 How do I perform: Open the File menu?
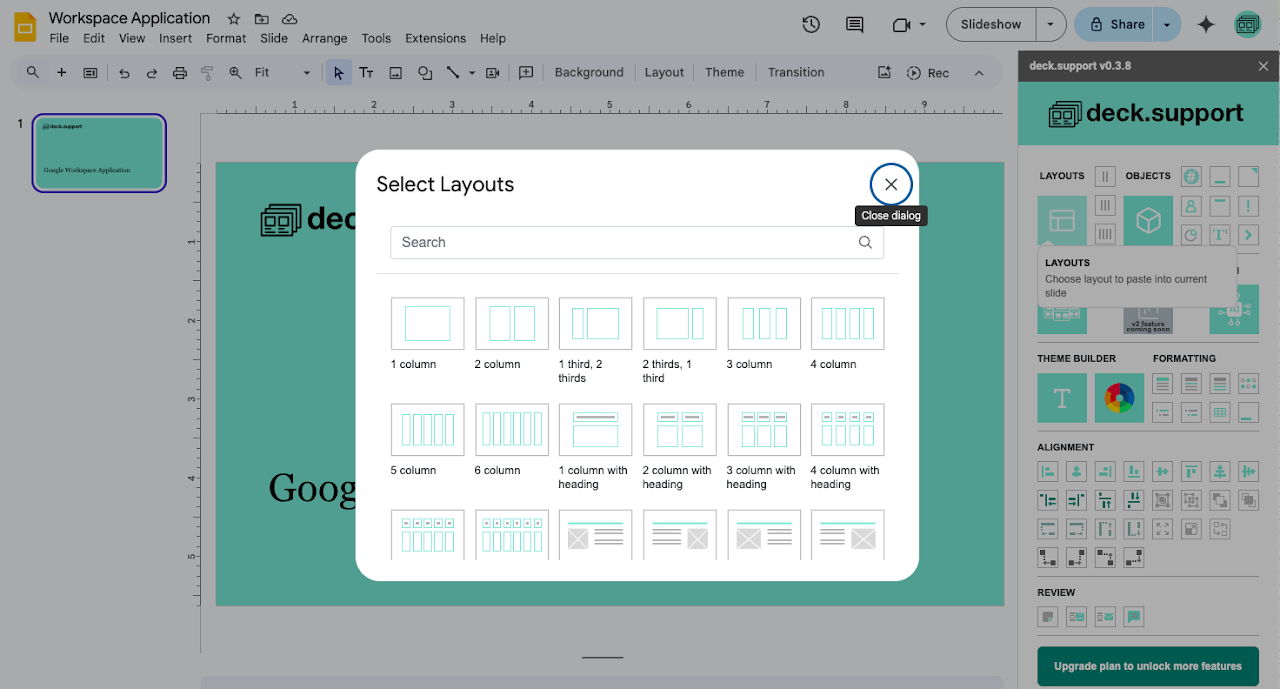(59, 38)
